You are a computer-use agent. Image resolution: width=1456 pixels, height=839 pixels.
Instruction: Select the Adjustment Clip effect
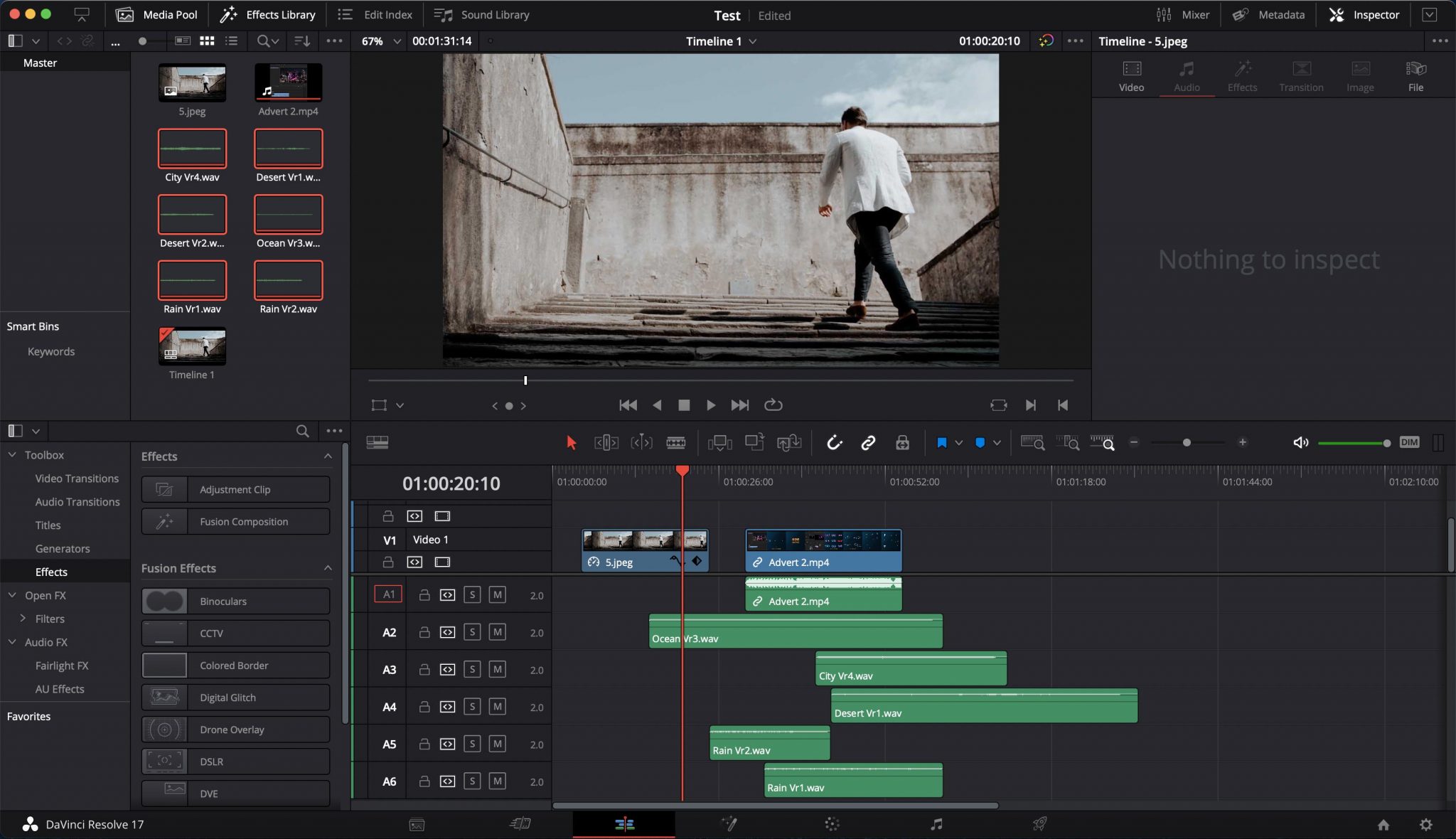(235, 489)
